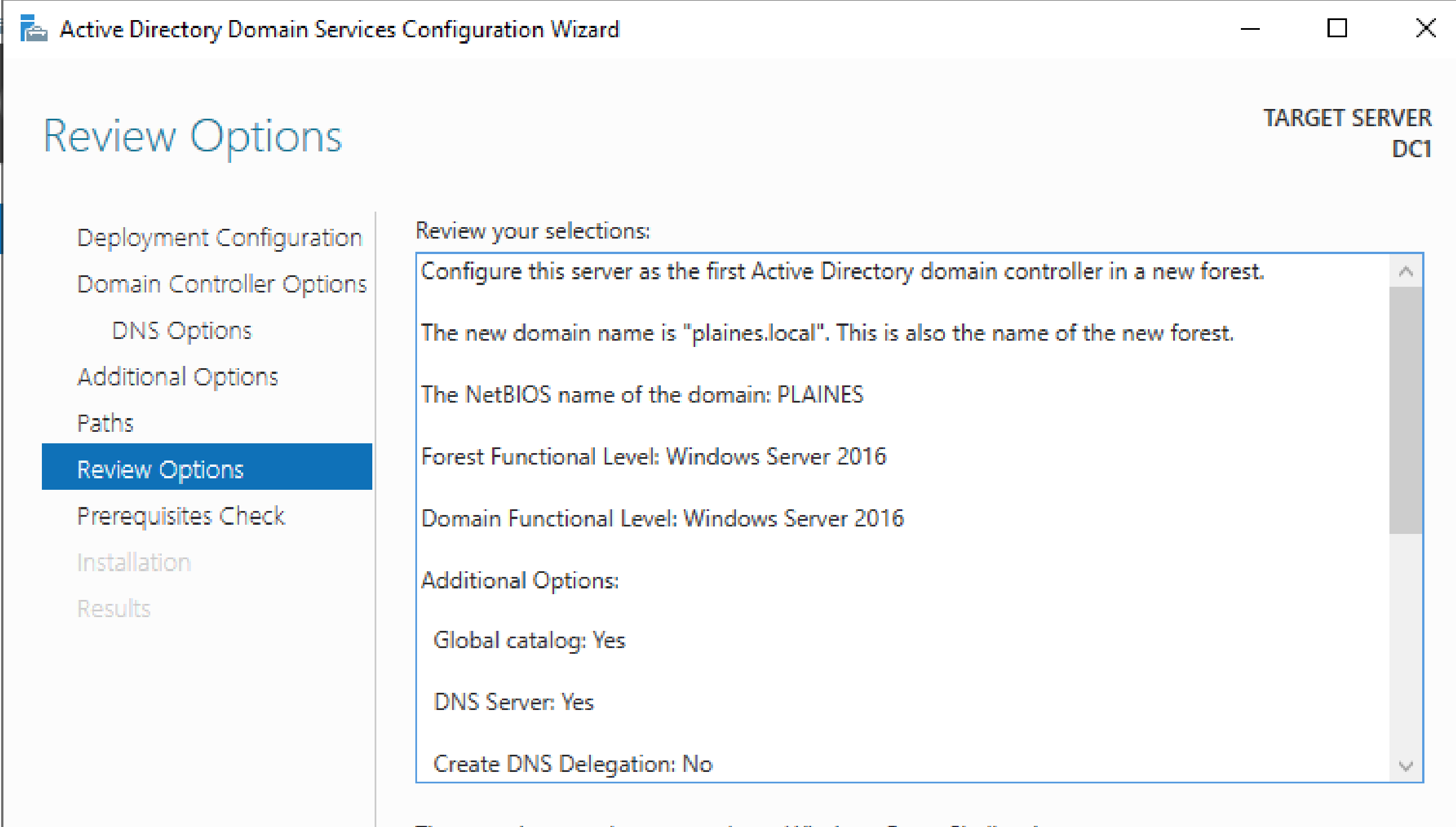Click the scroll down arrow in selections box
Image resolution: width=1456 pixels, height=827 pixels.
point(1406,766)
